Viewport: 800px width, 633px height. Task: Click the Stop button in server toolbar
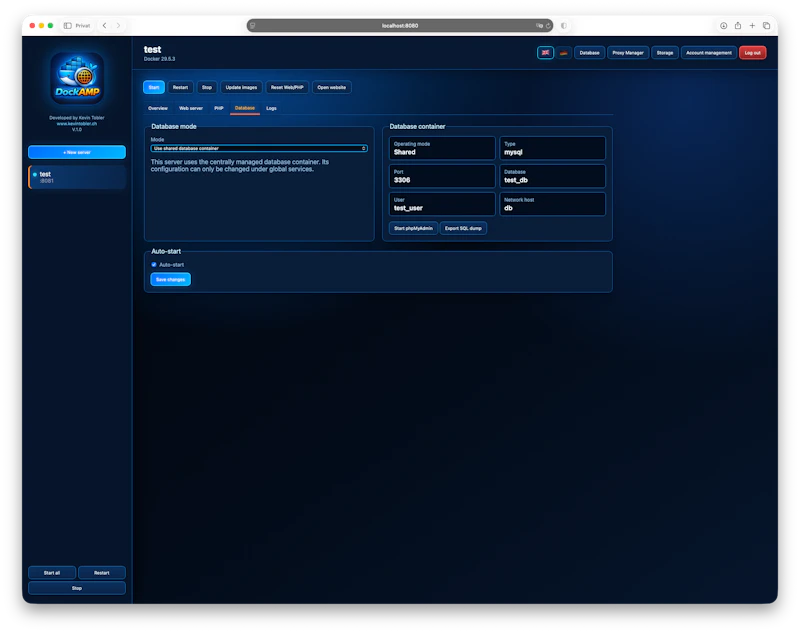coord(207,87)
